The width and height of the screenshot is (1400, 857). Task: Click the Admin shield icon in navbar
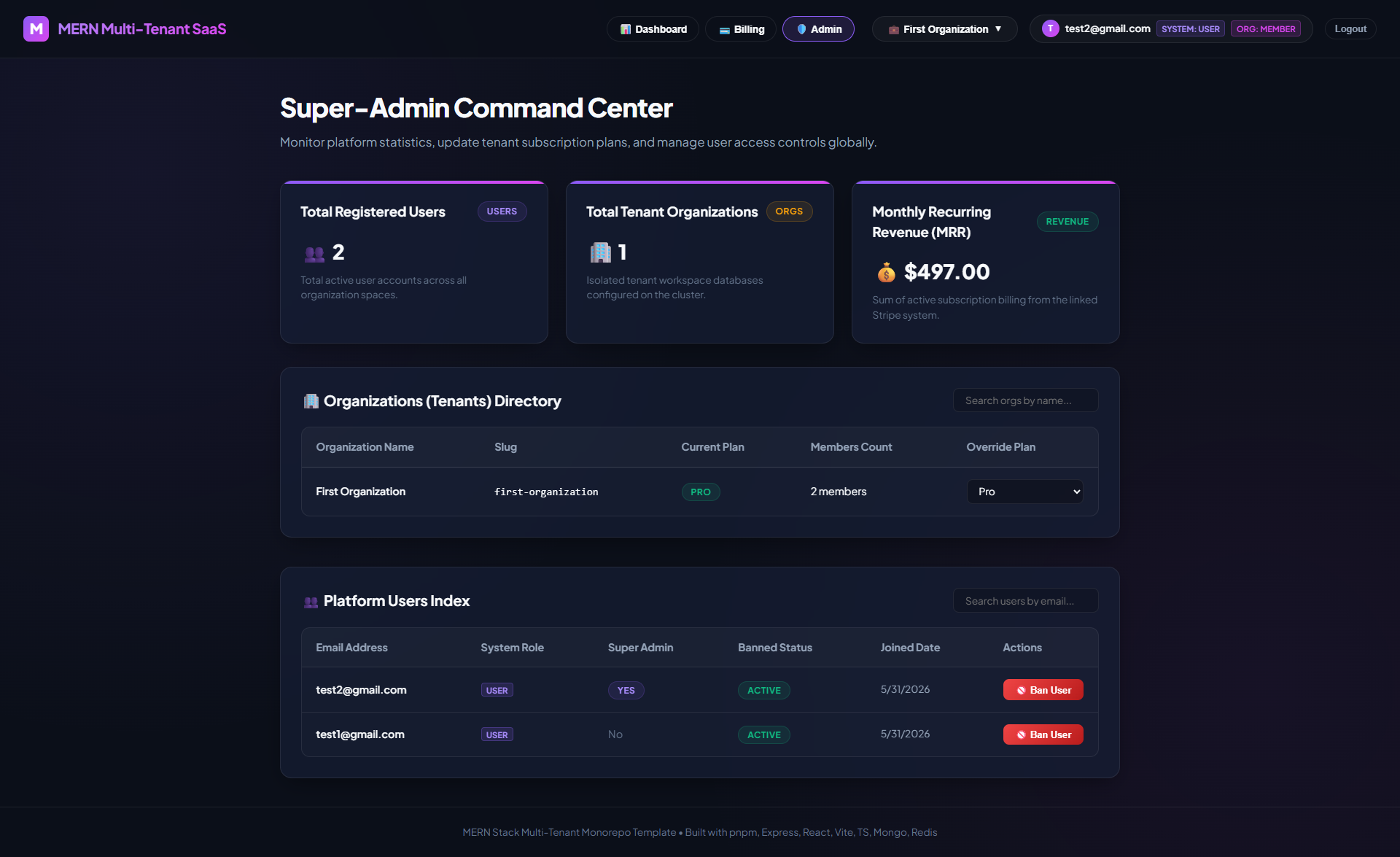click(x=801, y=29)
